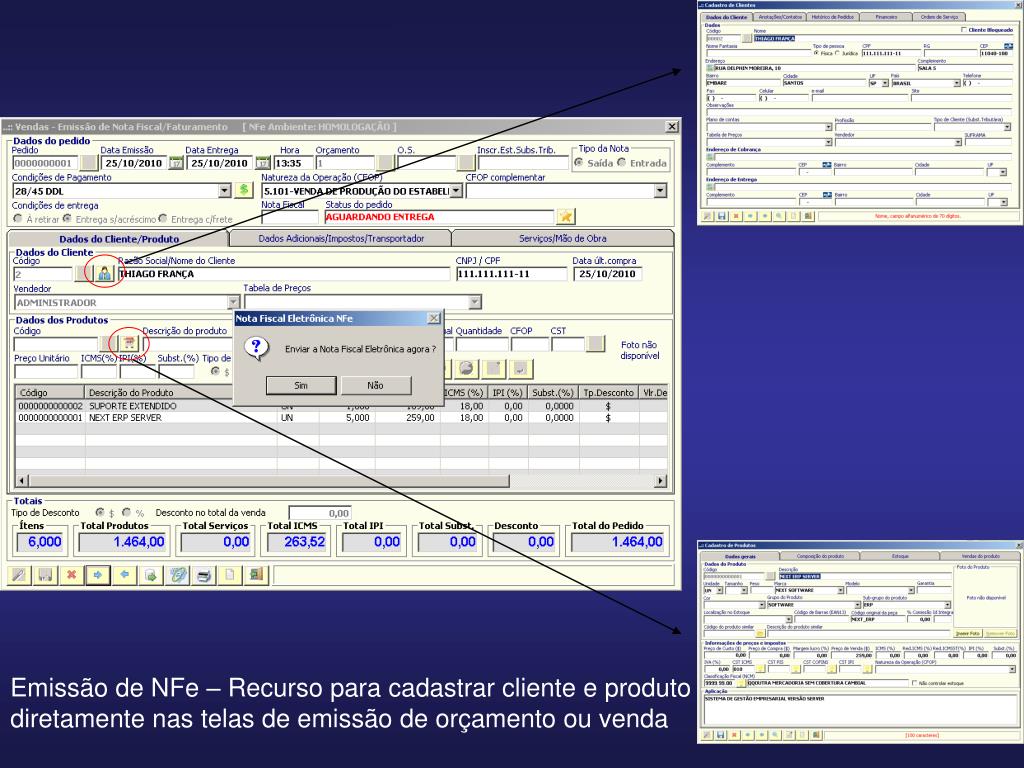
Task: Open the UF dropdown showing SP in Cadastro de Clientes
Action: (x=885, y=84)
